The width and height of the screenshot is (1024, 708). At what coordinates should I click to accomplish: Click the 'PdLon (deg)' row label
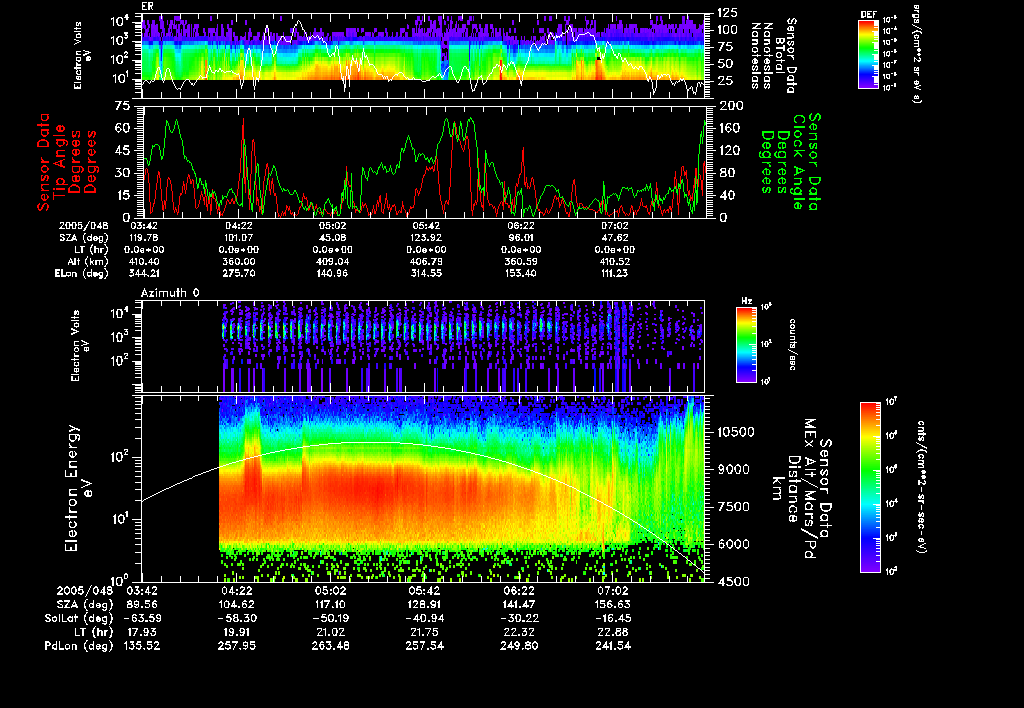(78, 646)
